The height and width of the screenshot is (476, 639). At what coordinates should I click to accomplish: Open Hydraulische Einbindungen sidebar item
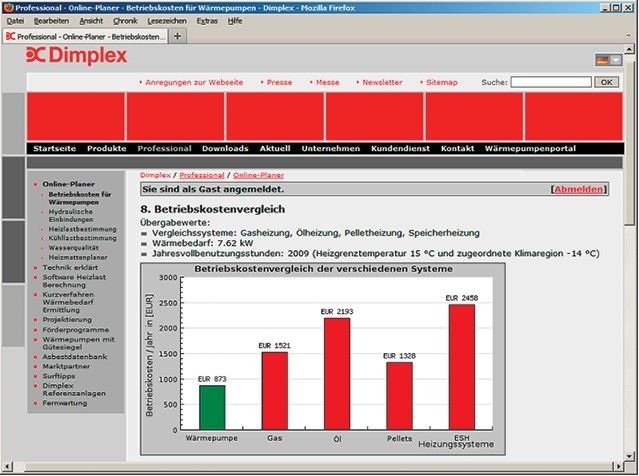pyautogui.click(x=71, y=216)
